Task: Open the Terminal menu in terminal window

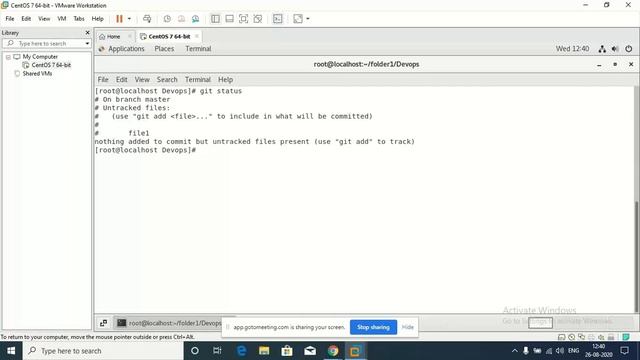Action: tap(198, 80)
